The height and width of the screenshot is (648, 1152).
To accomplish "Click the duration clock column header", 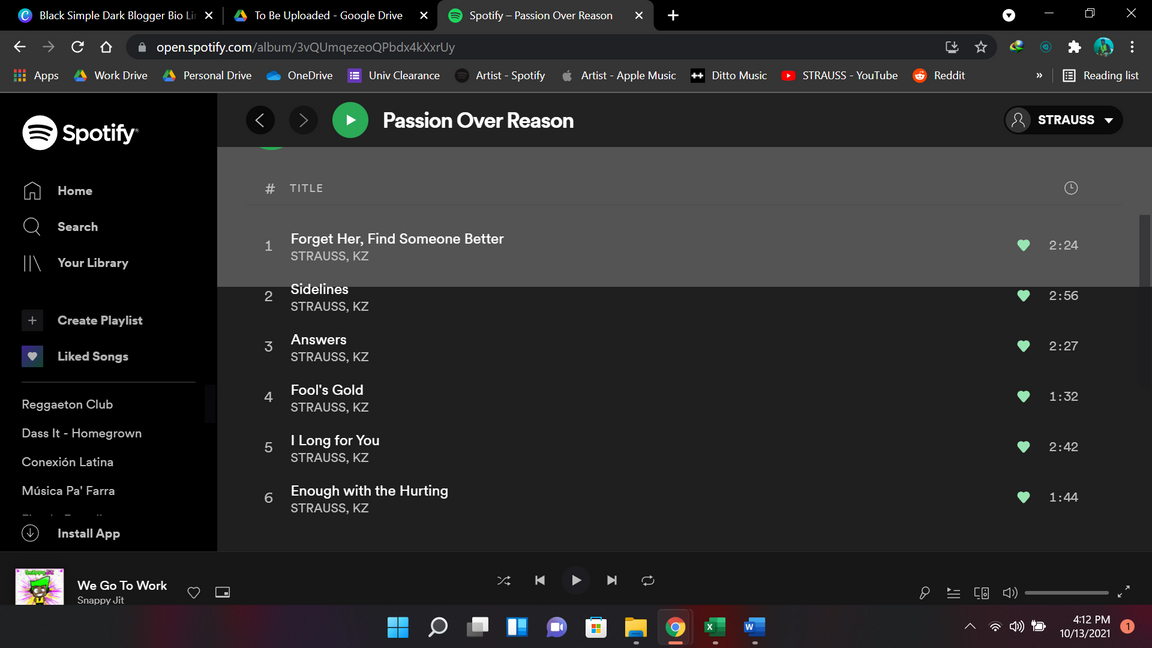I will point(1071,188).
